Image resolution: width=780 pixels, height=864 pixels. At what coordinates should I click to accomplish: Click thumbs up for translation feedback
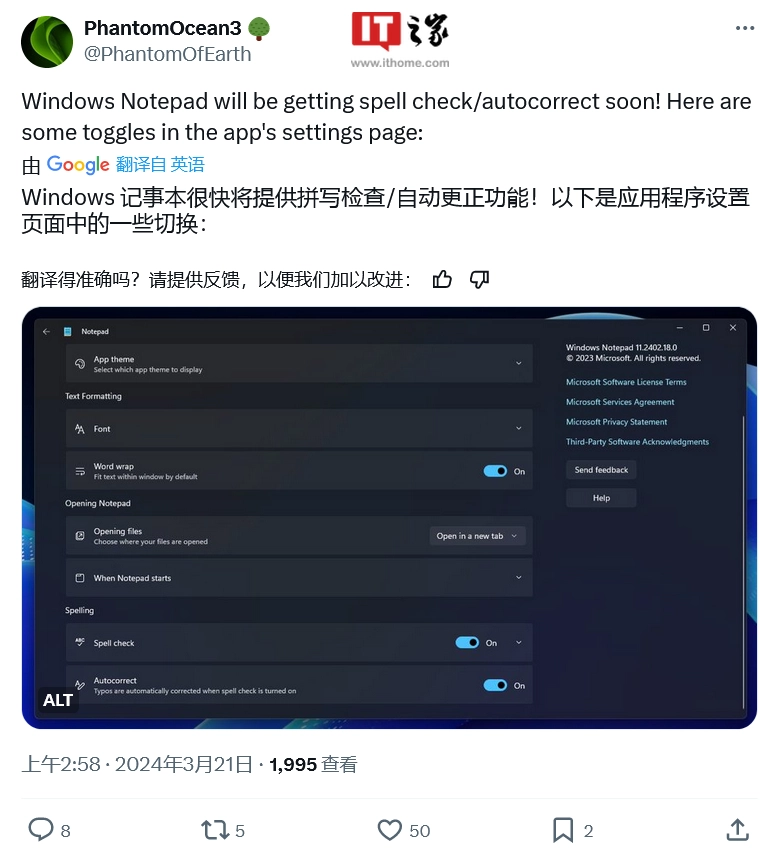click(x=442, y=280)
